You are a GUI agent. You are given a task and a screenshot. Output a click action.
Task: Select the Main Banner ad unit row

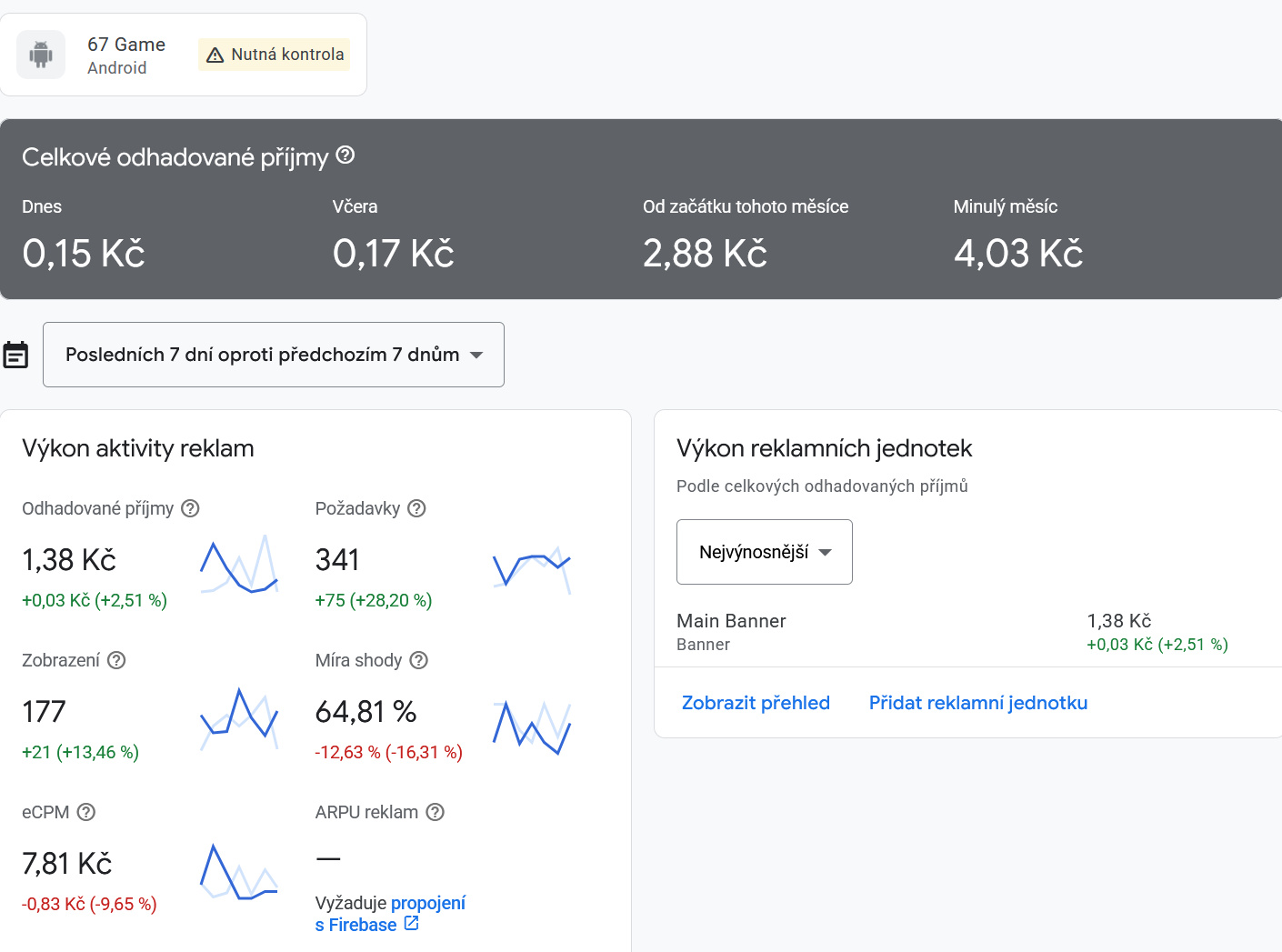click(x=967, y=632)
